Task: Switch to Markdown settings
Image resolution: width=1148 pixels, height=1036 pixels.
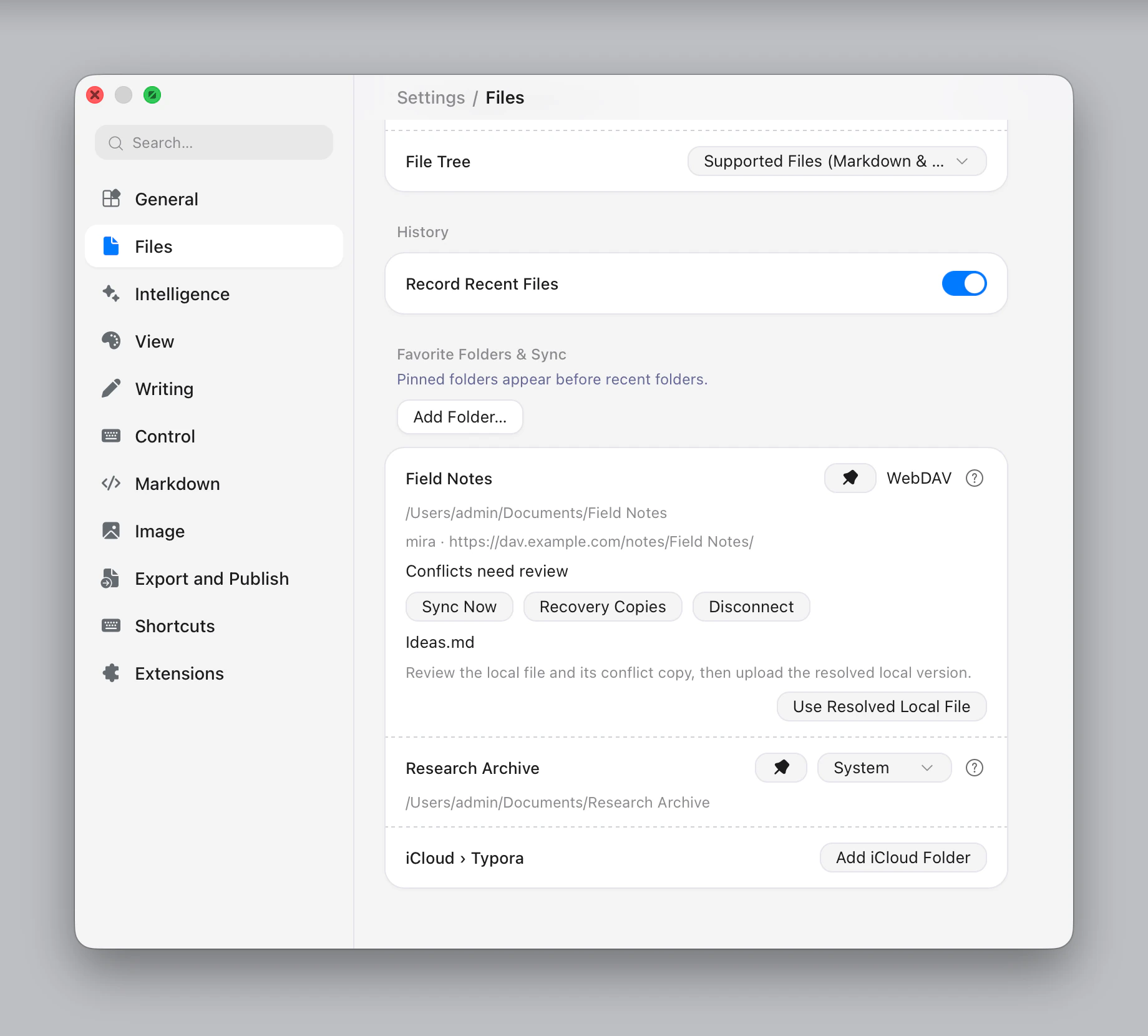Action: click(214, 483)
